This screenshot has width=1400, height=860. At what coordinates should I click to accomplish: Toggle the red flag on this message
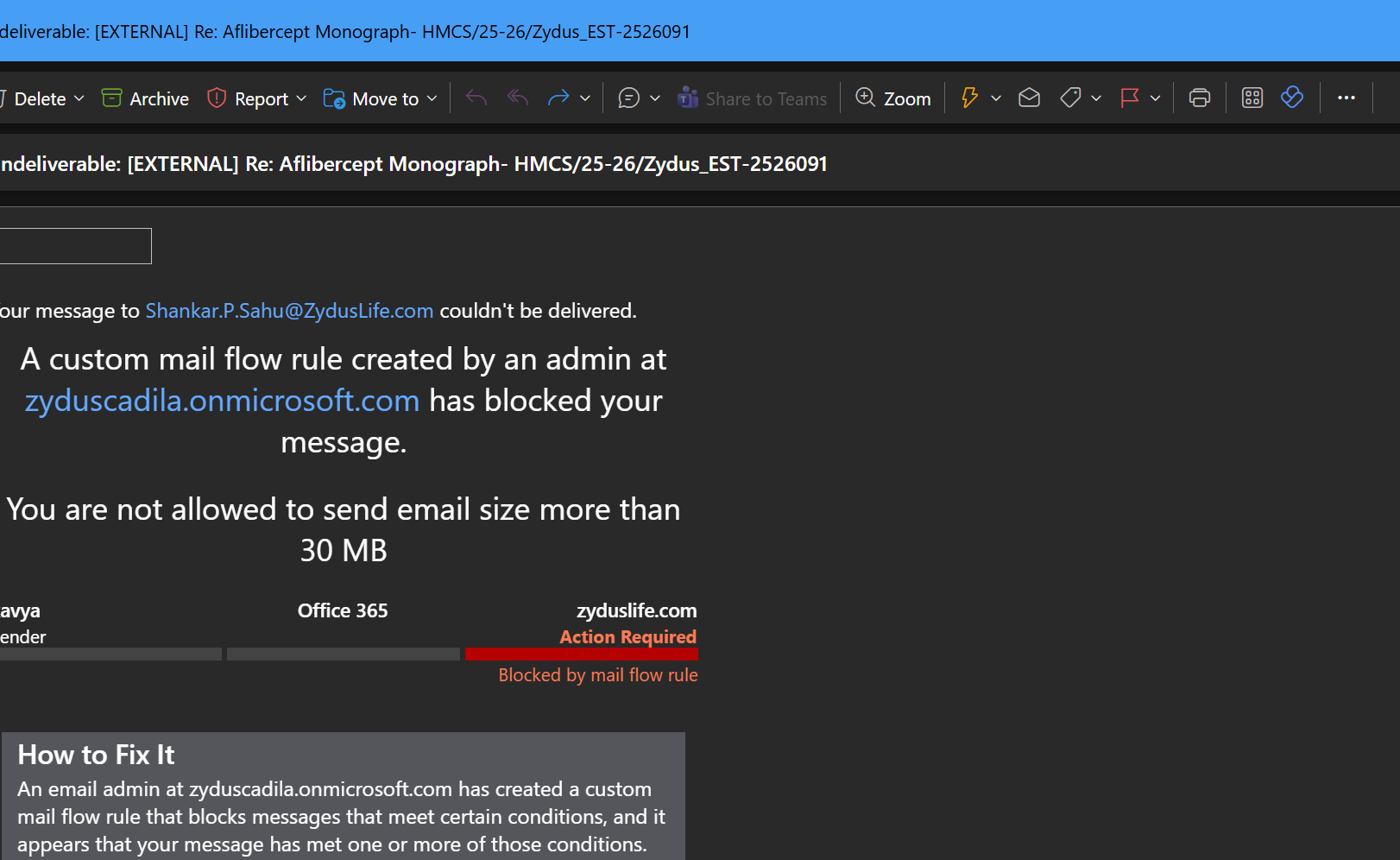tap(1129, 98)
